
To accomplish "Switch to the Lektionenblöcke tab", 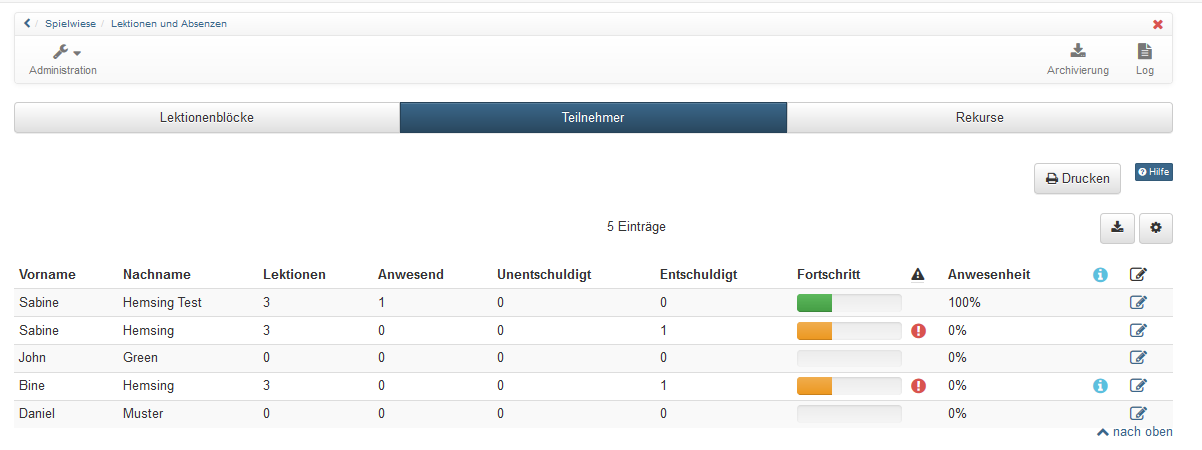I will (207, 117).
